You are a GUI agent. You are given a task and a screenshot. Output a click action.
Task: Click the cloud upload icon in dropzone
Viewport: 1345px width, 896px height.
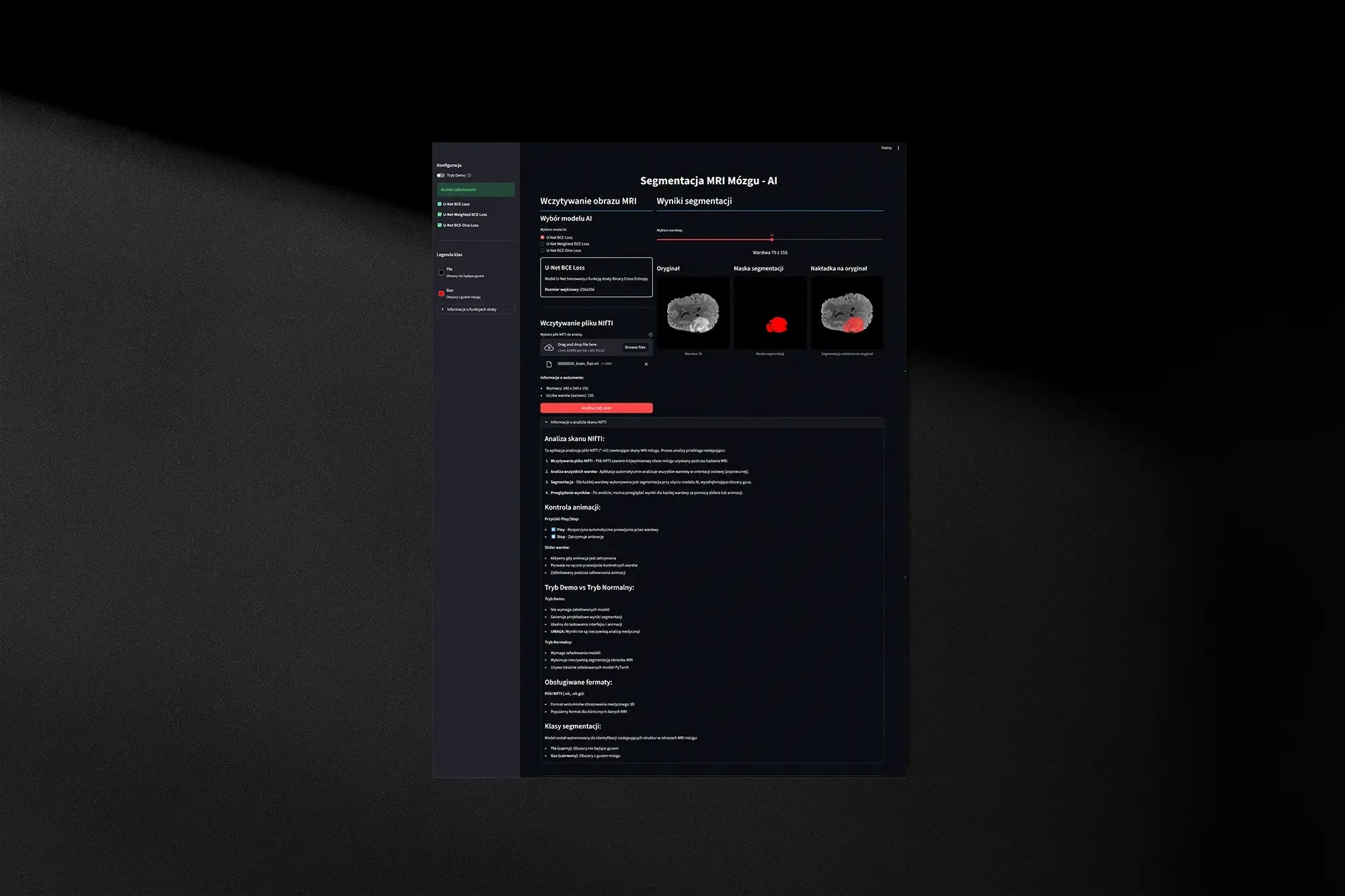[x=549, y=348]
